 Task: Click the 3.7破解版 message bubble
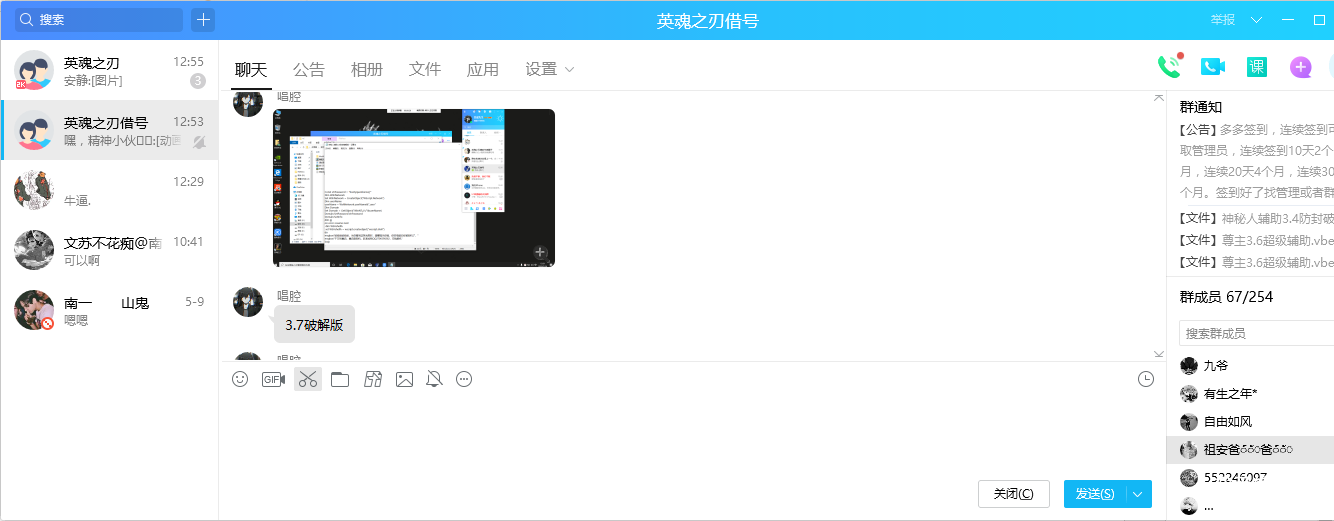pos(314,325)
